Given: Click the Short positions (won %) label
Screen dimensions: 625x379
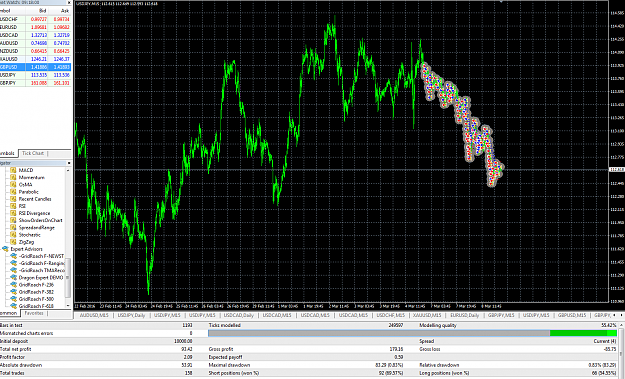Looking at the screenshot, I should click(234, 373).
